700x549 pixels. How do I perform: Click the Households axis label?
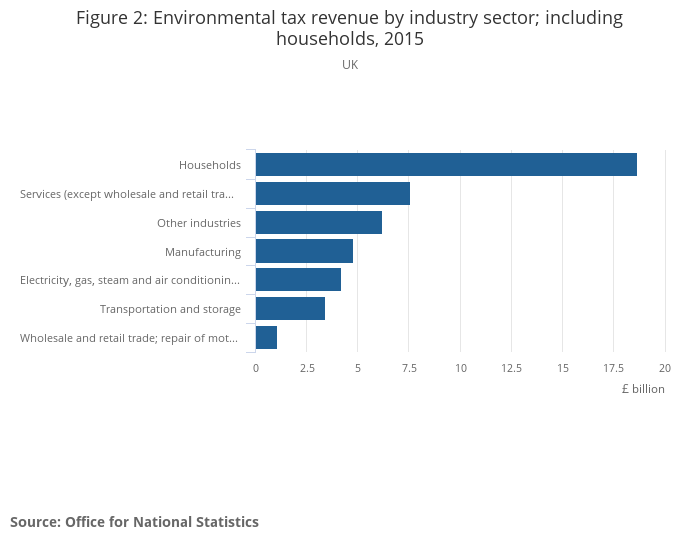[210, 165]
